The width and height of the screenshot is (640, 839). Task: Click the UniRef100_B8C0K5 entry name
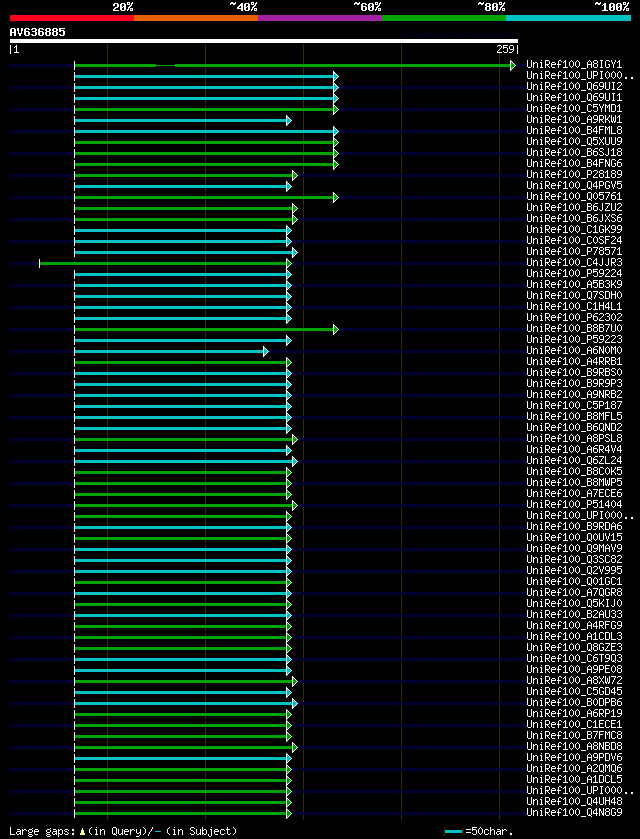(574, 471)
